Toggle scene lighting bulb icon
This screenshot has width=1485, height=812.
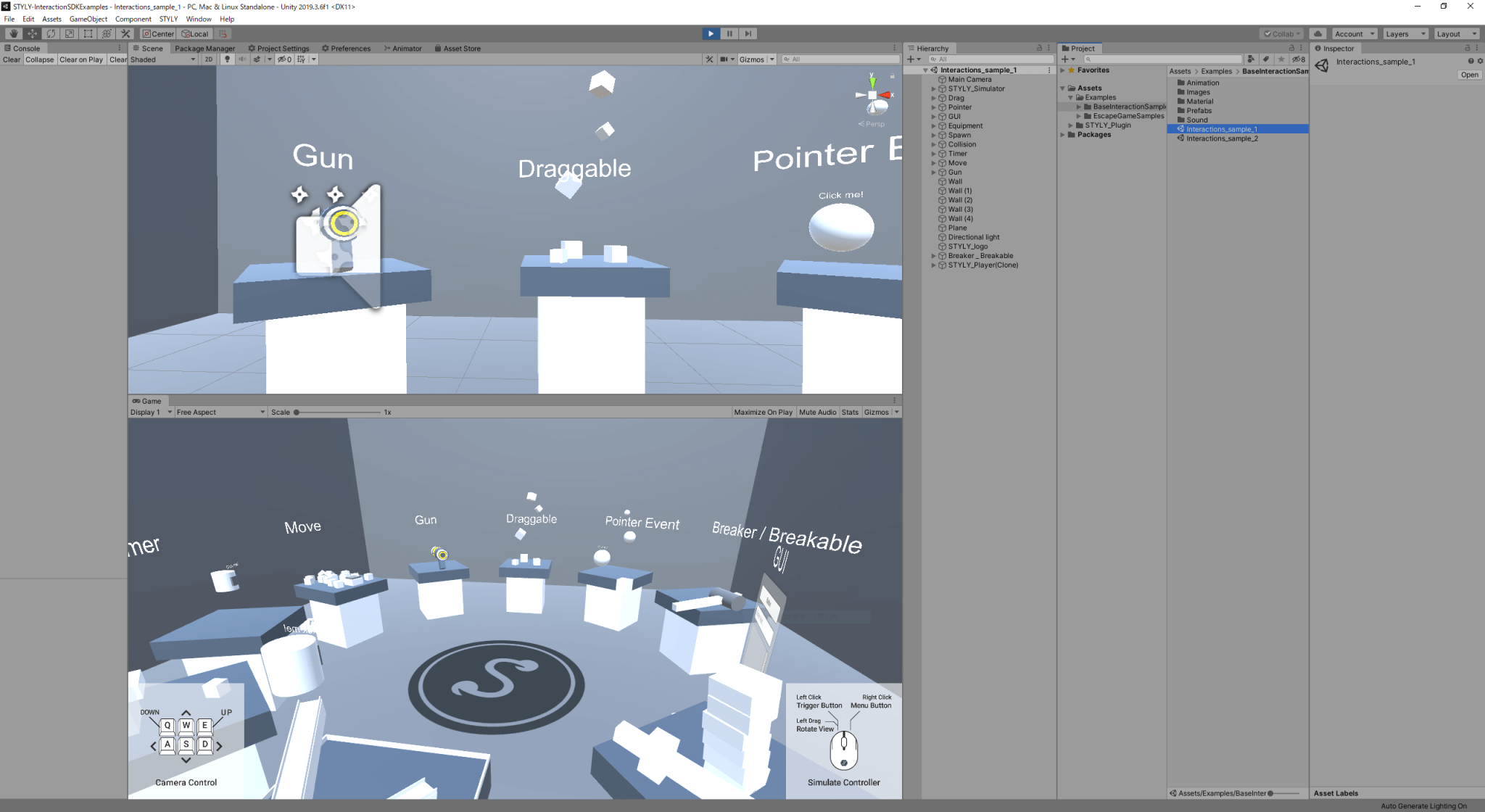click(x=227, y=59)
